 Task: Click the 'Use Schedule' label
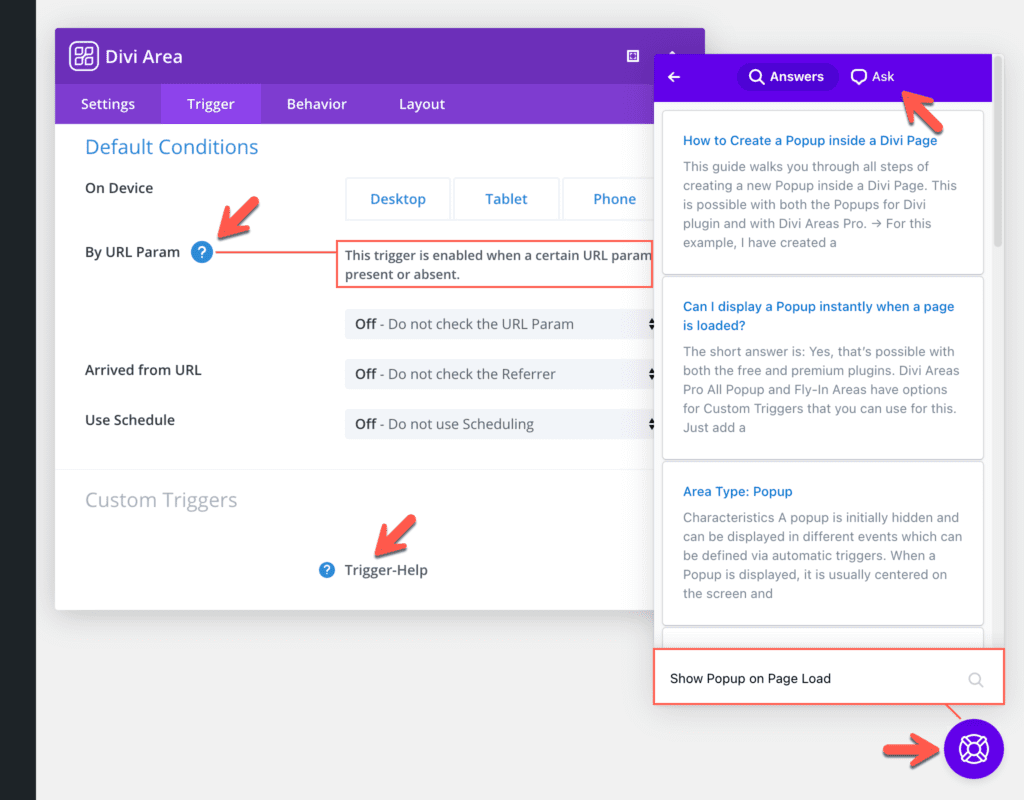click(x=130, y=421)
